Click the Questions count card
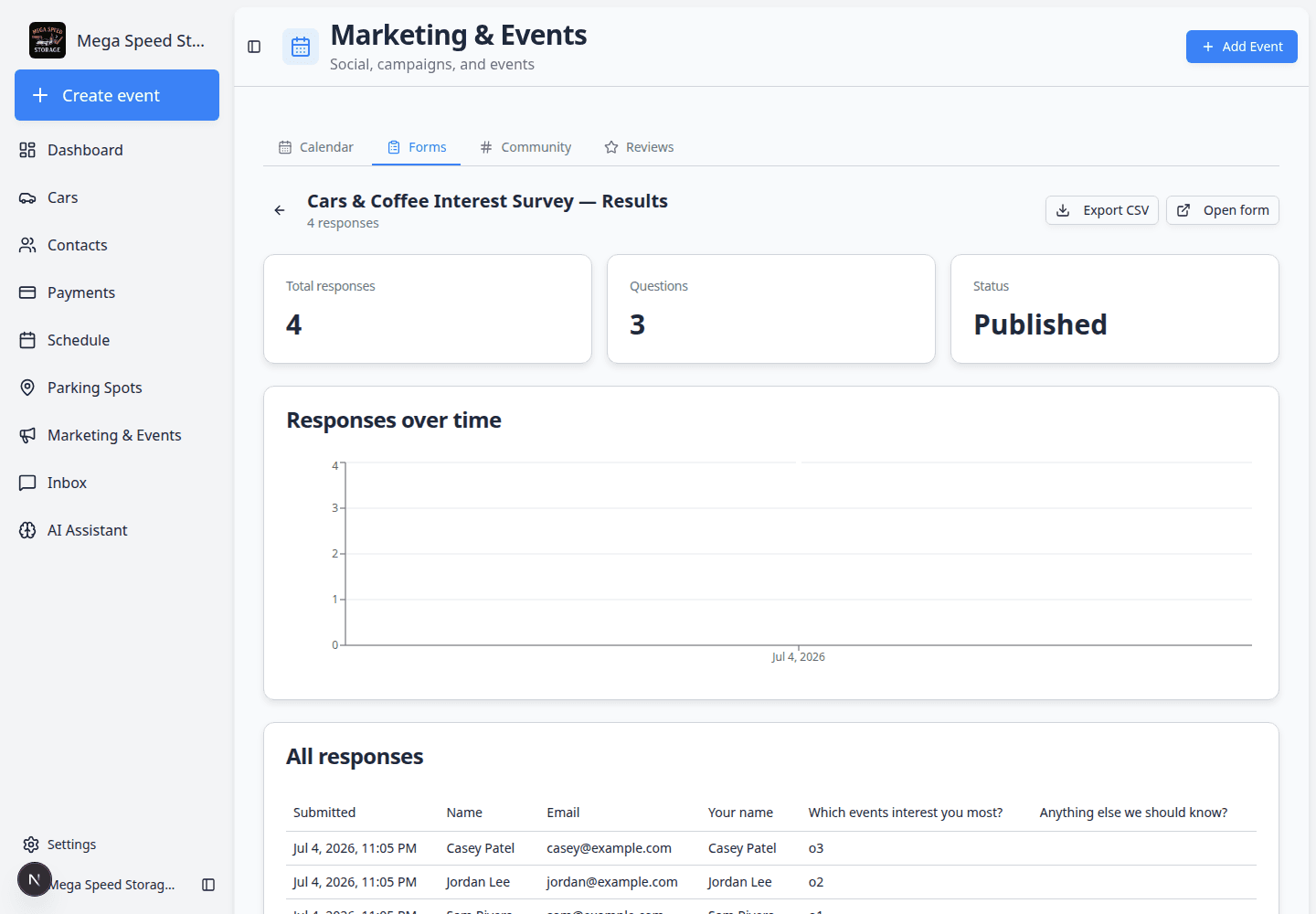 coord(771,309)
